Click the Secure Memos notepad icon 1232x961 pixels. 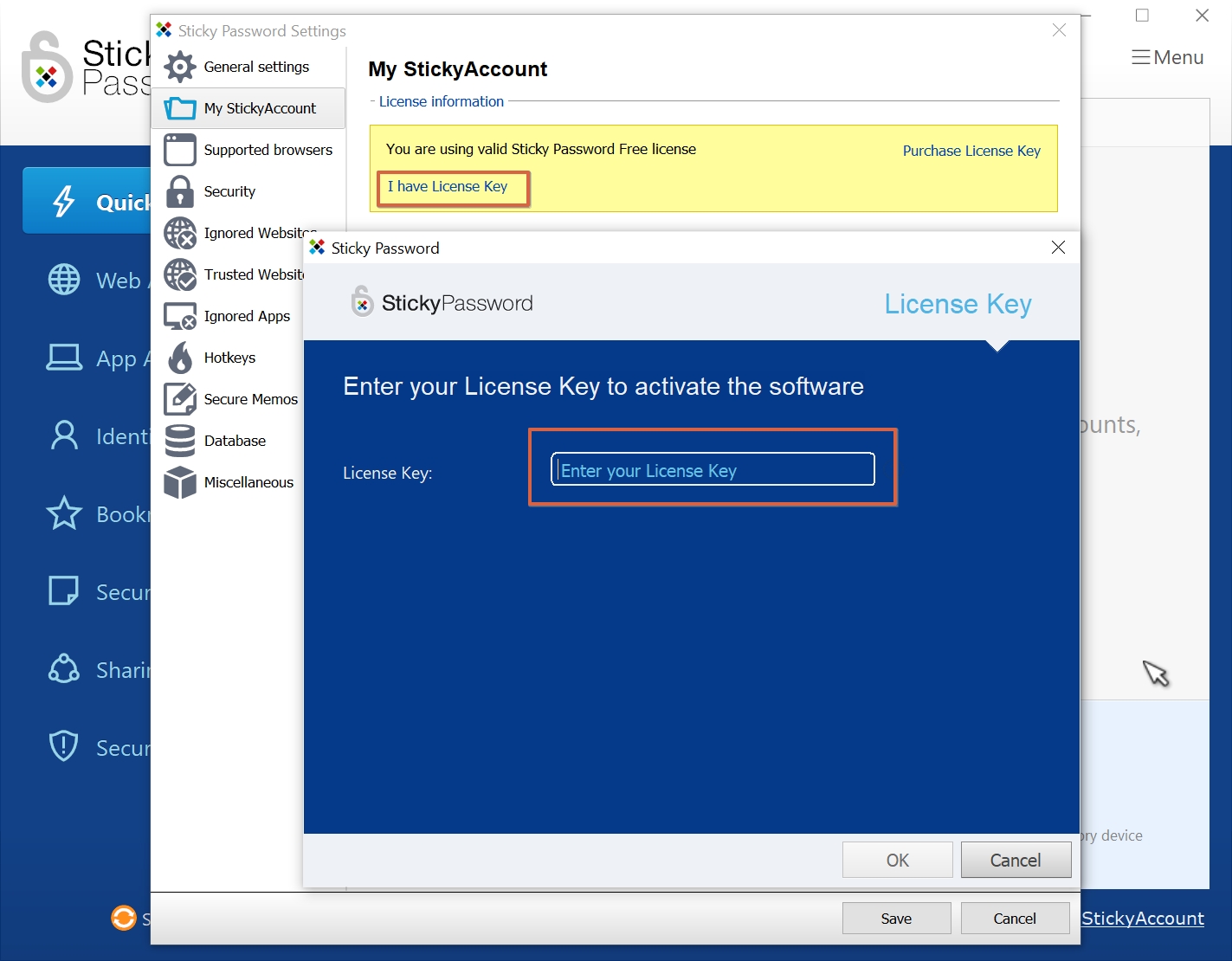(x=180, y=399)
